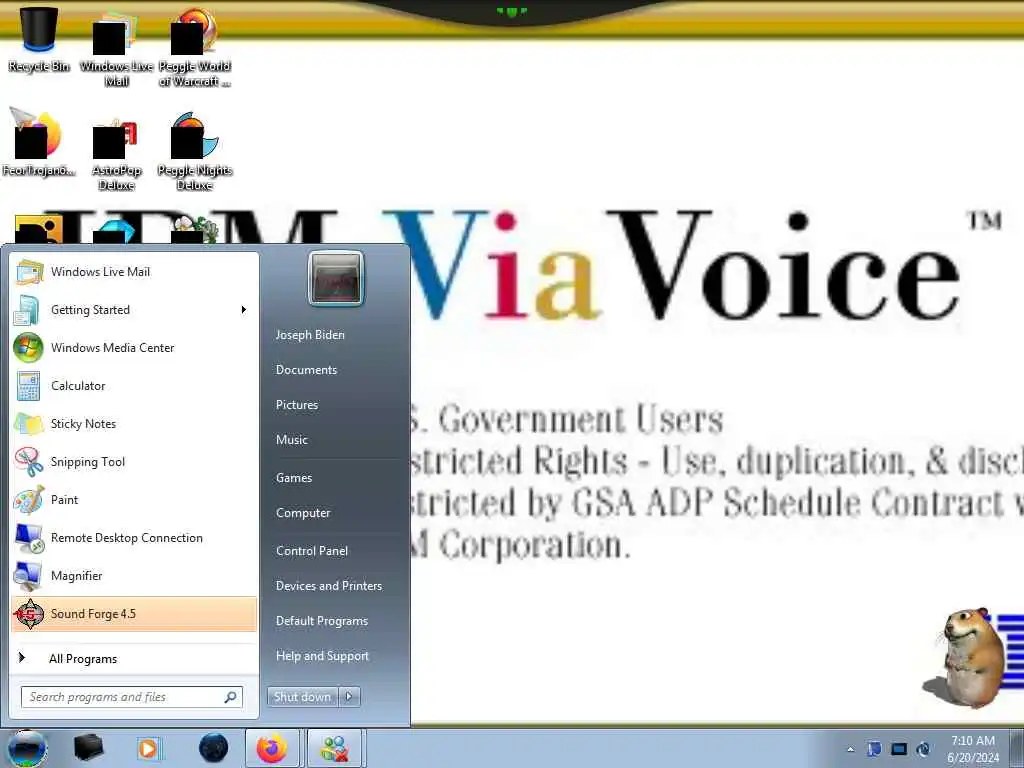Open Sticky Notes

tap(134, 423)
